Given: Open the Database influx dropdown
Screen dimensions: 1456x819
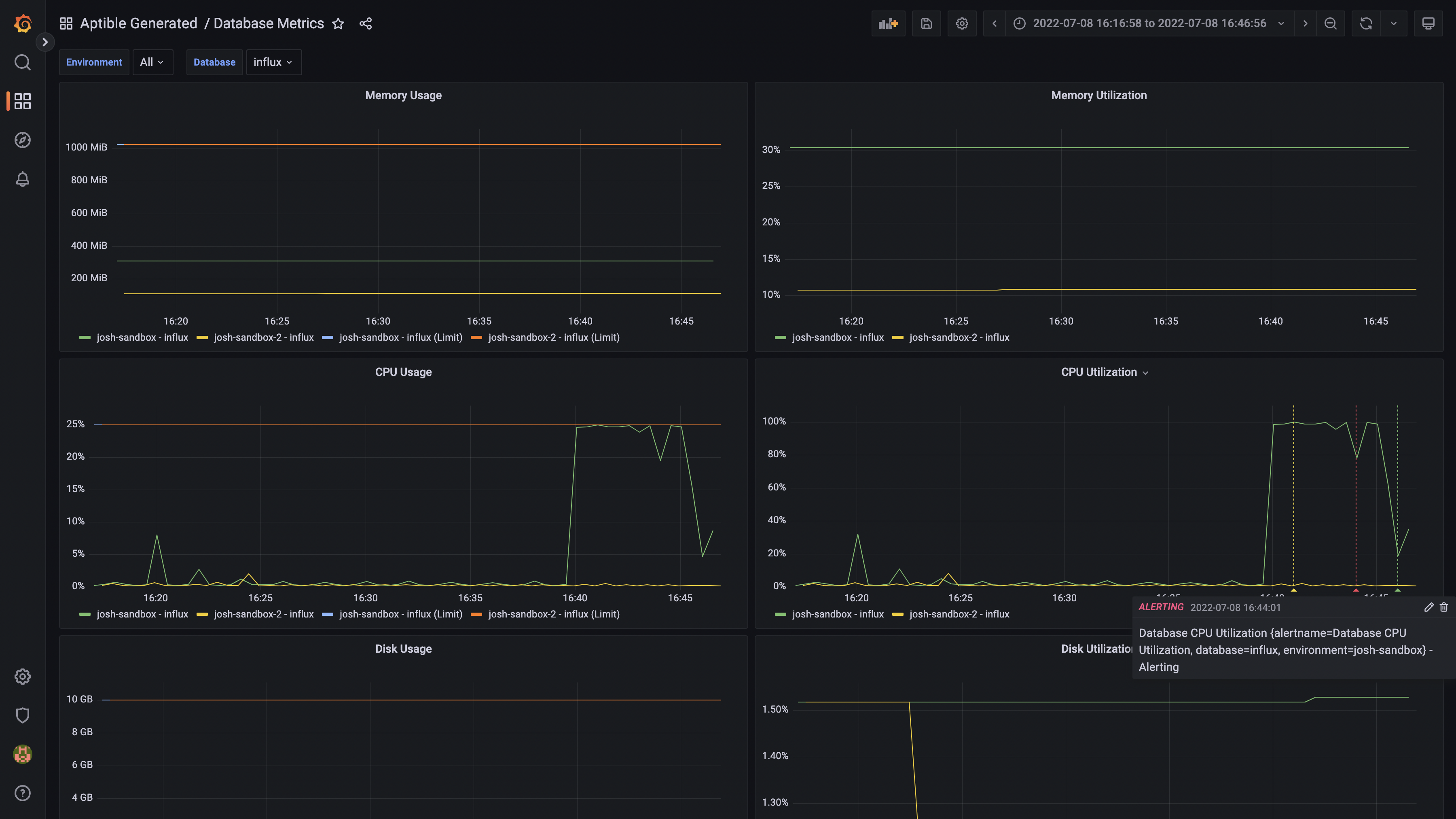Looking at the screenshot, I should point(273,62).
